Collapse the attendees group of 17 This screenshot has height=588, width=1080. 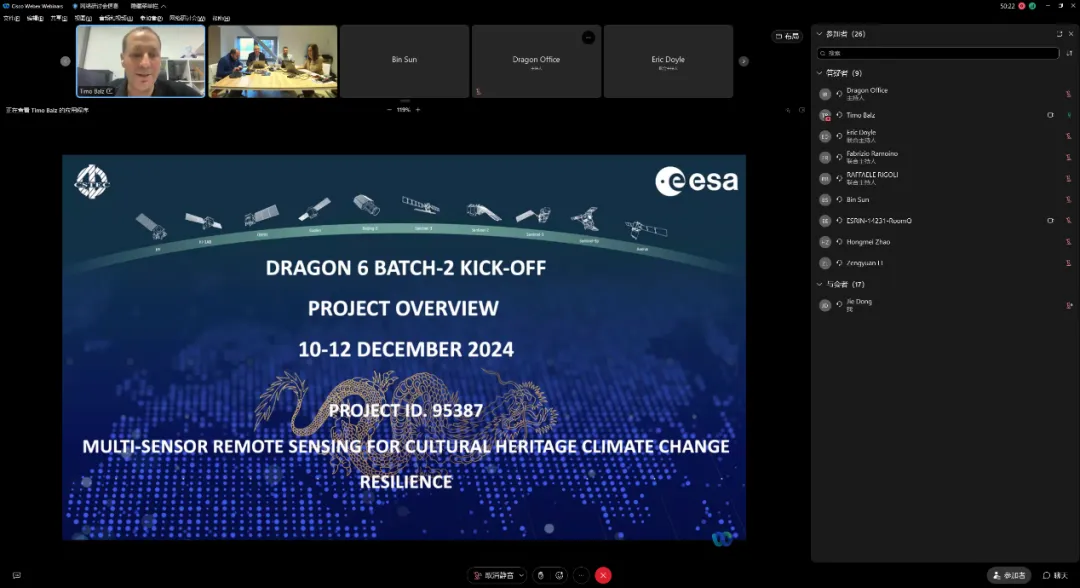click(x=819, y=284)
